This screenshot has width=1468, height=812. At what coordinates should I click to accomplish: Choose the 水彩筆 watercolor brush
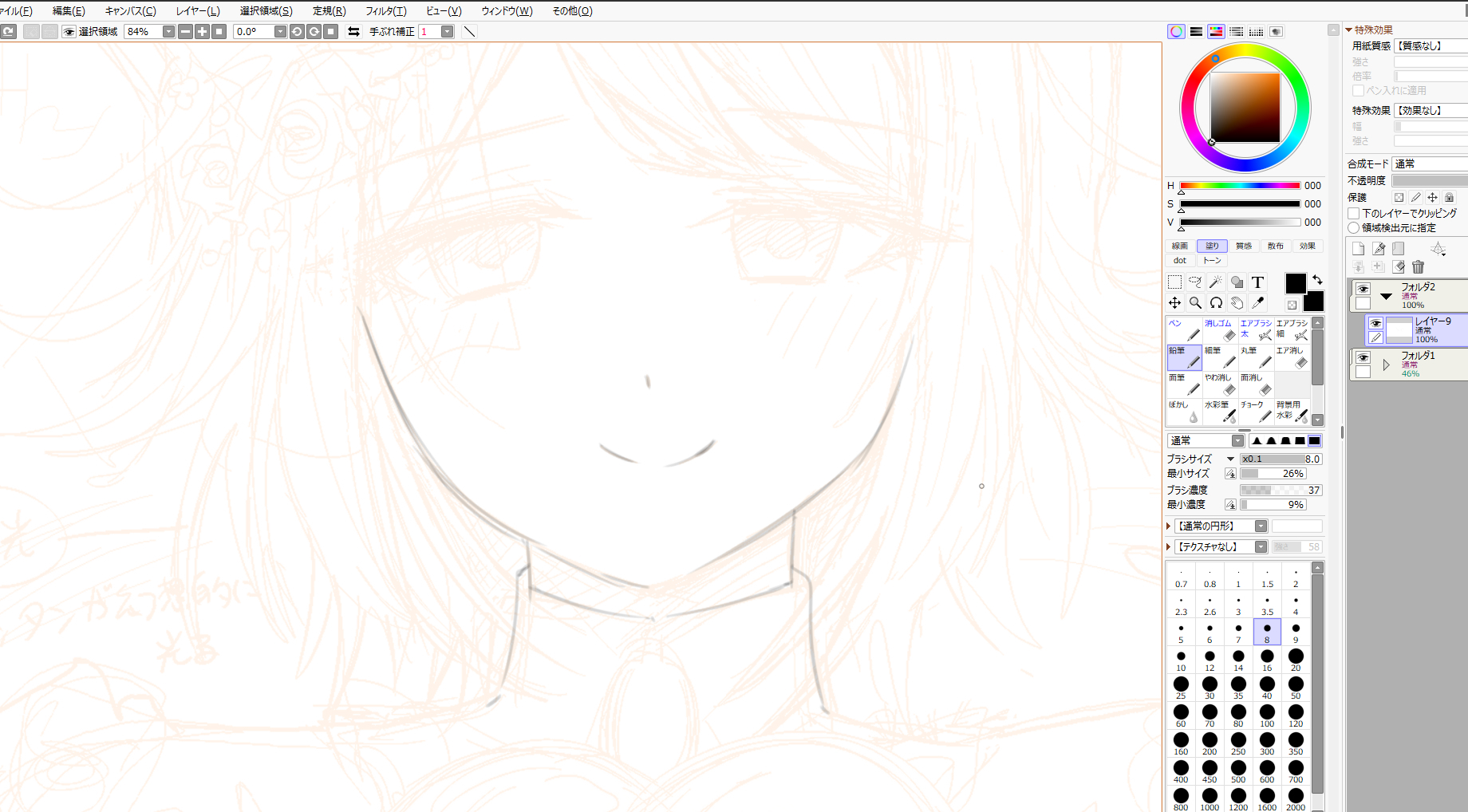coord(1220,412)
